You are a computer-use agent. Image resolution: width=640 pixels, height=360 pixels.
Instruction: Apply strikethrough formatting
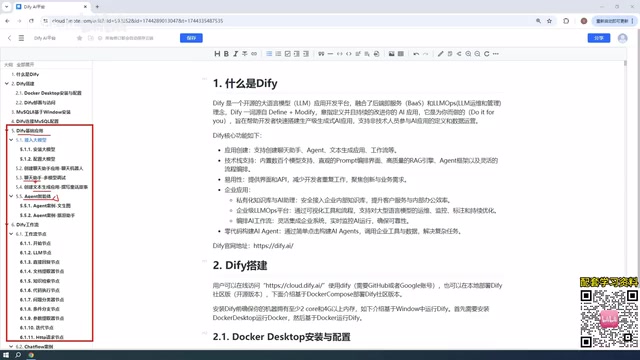(x=244, y=54)
